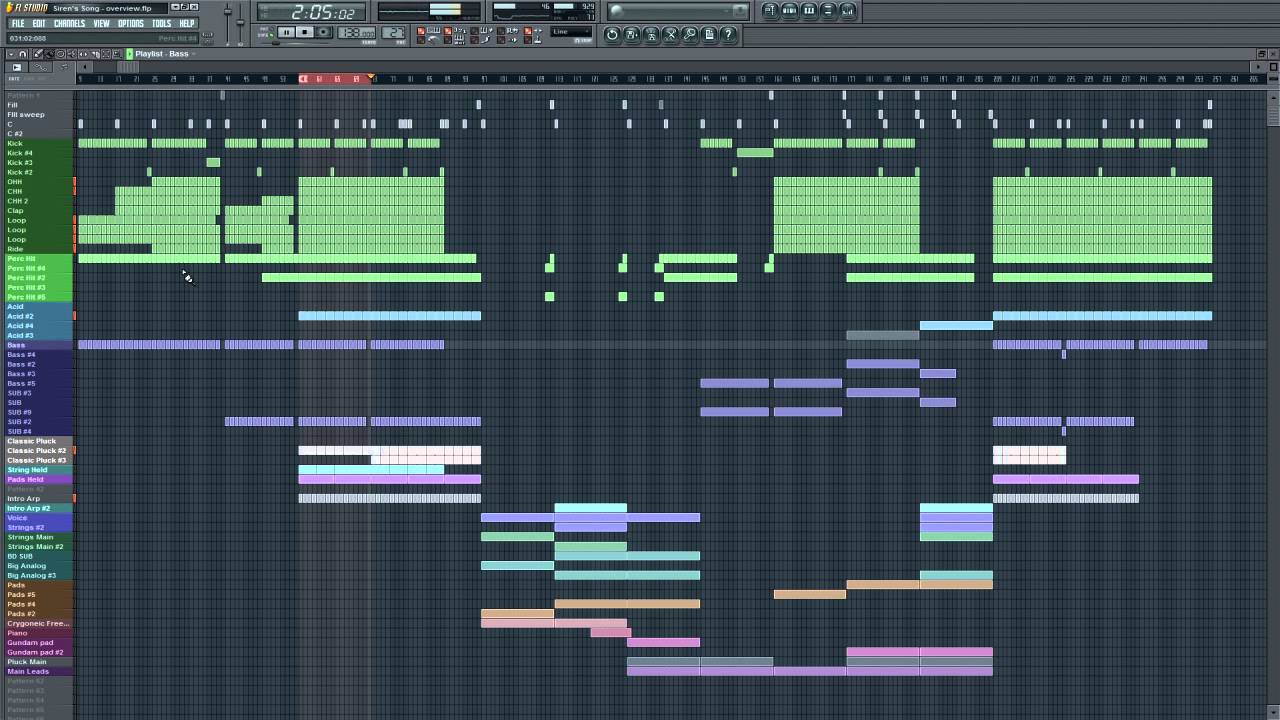The width and height of the screenshot is (1280, 720).
Task: Select the playlist slip tool
Action: tap(83, 54)
